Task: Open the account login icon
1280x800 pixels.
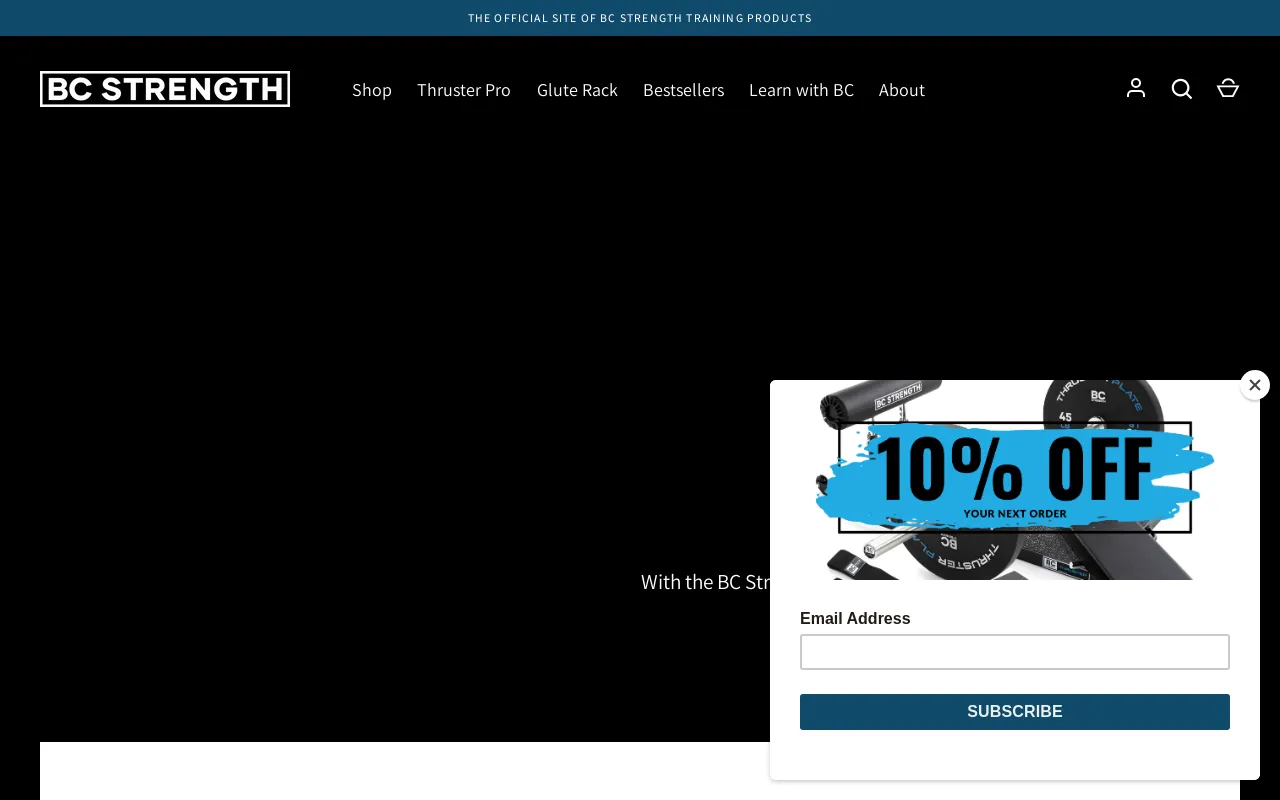Action: click(1136, 89)
